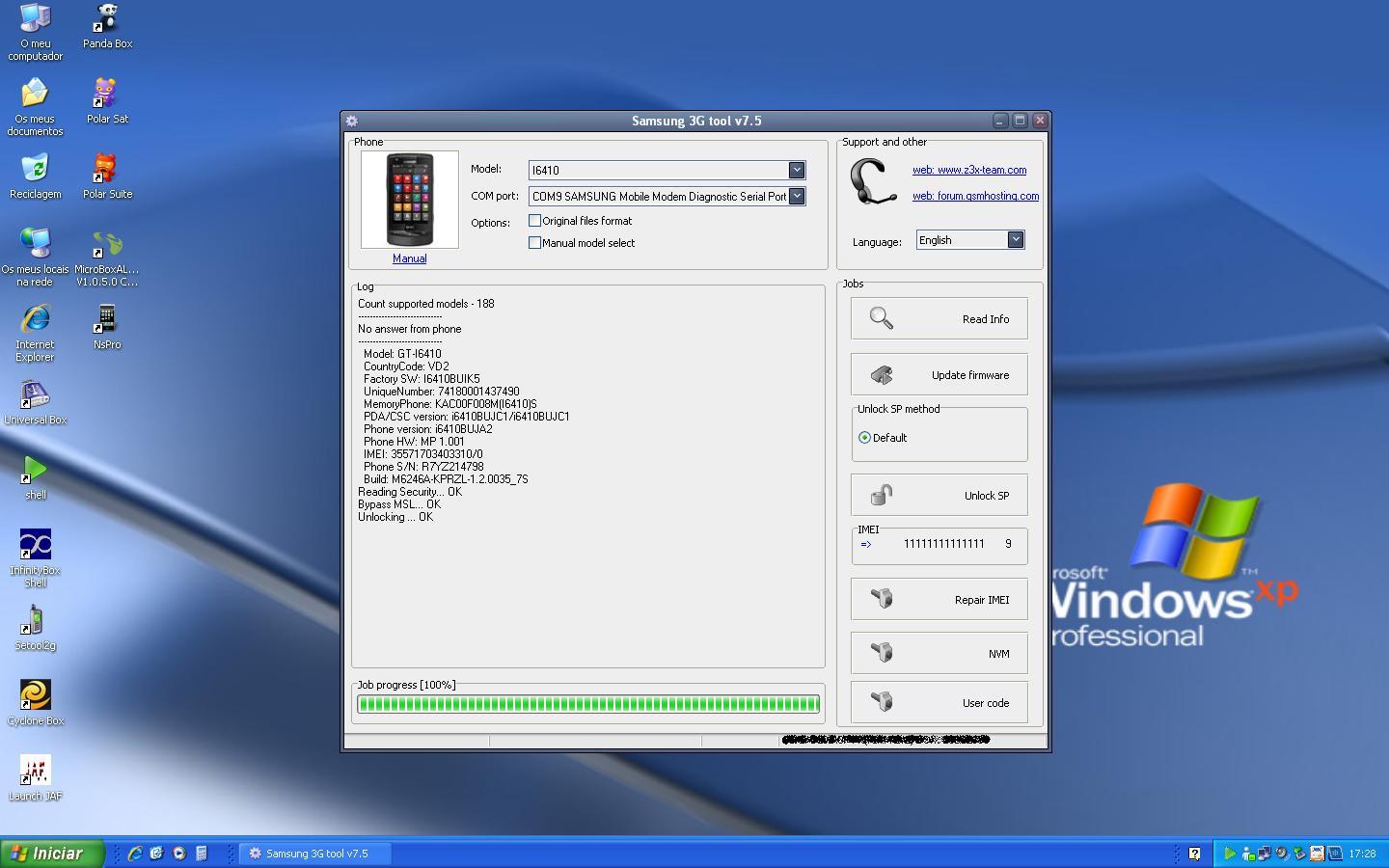Enable the Original files format checkbox
Viewport: 1389px width, 868px height.
click(x=534, y=221)
